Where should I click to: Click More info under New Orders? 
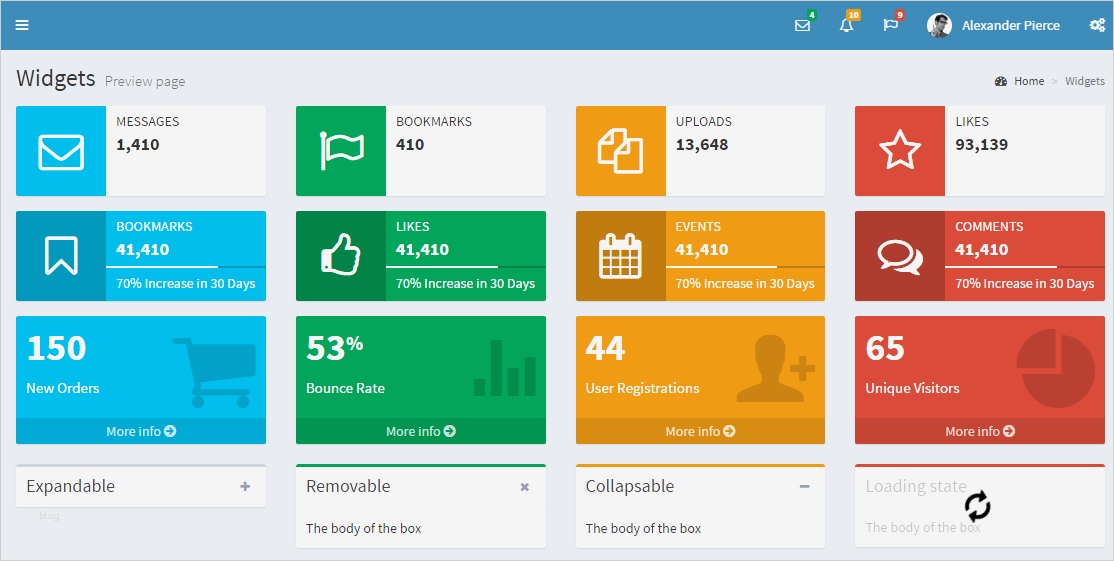click(141, 431)
